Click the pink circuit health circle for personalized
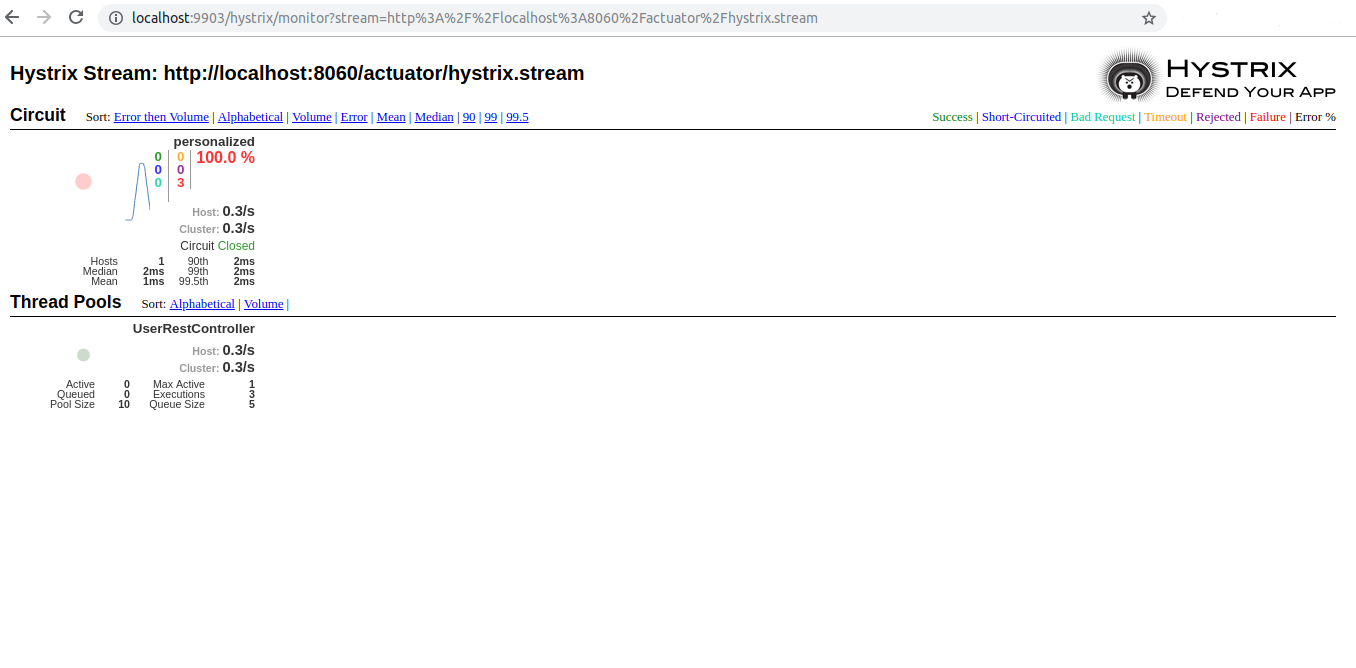 coord(83,181)
